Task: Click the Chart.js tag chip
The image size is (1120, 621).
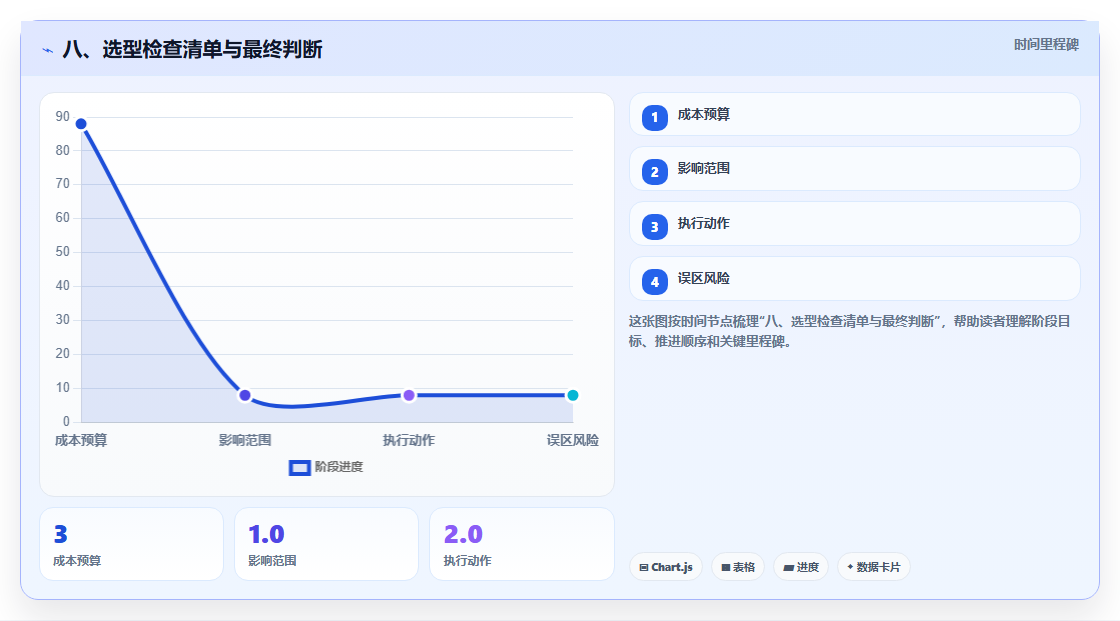Action: tap(666, 567)
